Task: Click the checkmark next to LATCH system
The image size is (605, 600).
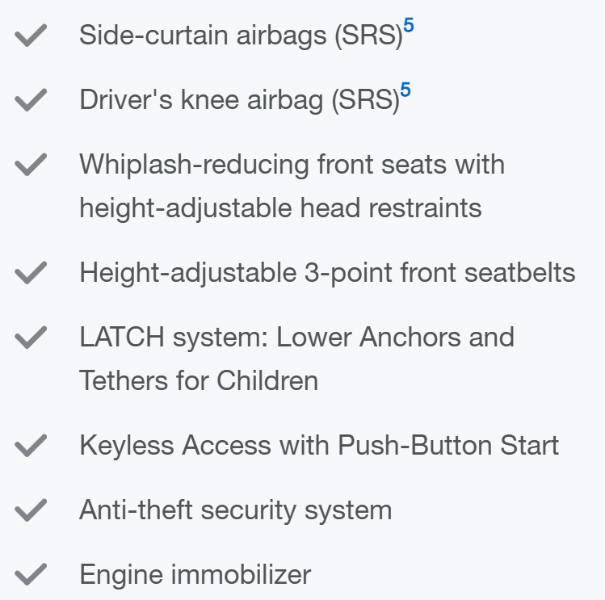Action: point(33,338)
